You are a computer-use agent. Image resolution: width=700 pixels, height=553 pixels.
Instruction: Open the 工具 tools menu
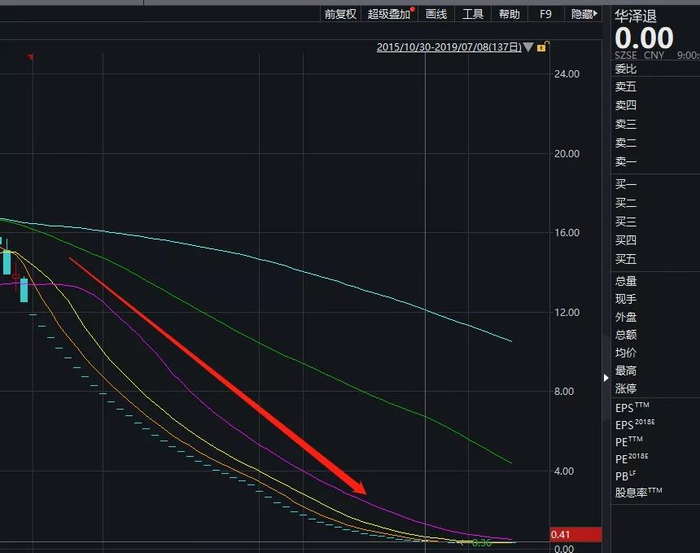click(472, 14)
